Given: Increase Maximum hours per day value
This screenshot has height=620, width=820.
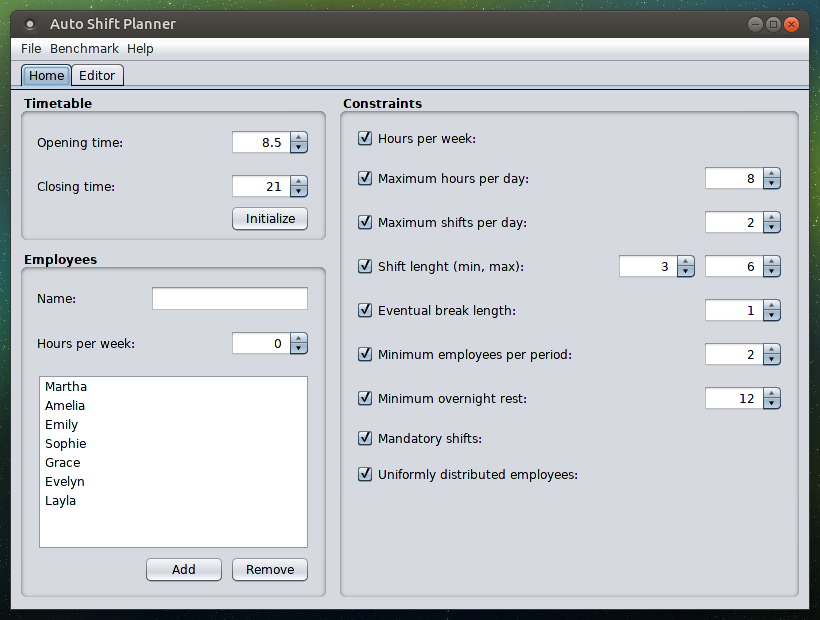Looking at the screenshot, I should [x=771, y=173].
